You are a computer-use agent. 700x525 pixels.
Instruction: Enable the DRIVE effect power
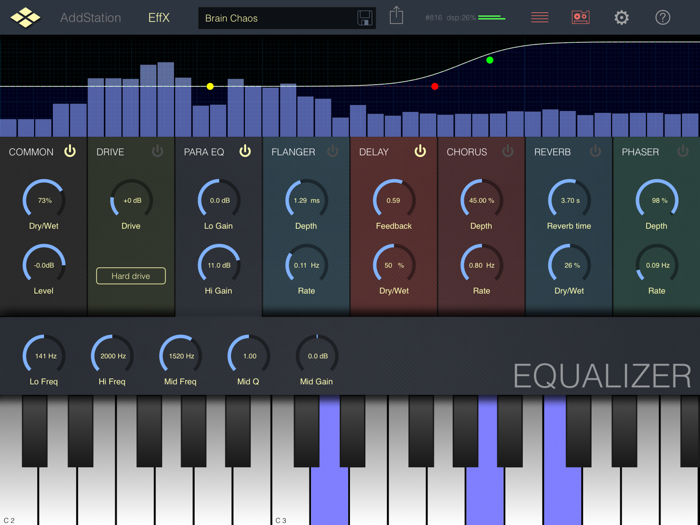[x=157, y=151]
